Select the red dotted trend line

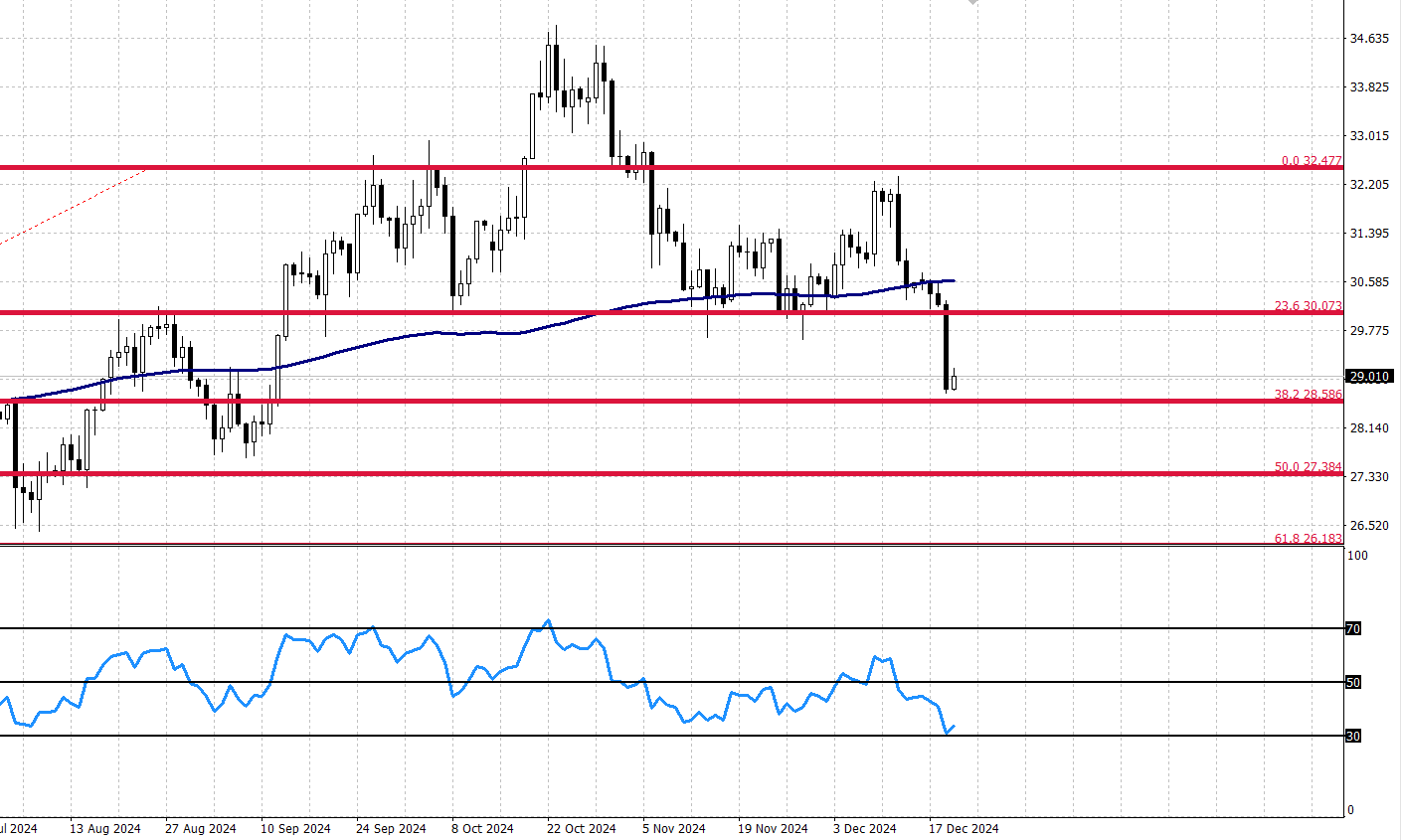click(75, 205)
